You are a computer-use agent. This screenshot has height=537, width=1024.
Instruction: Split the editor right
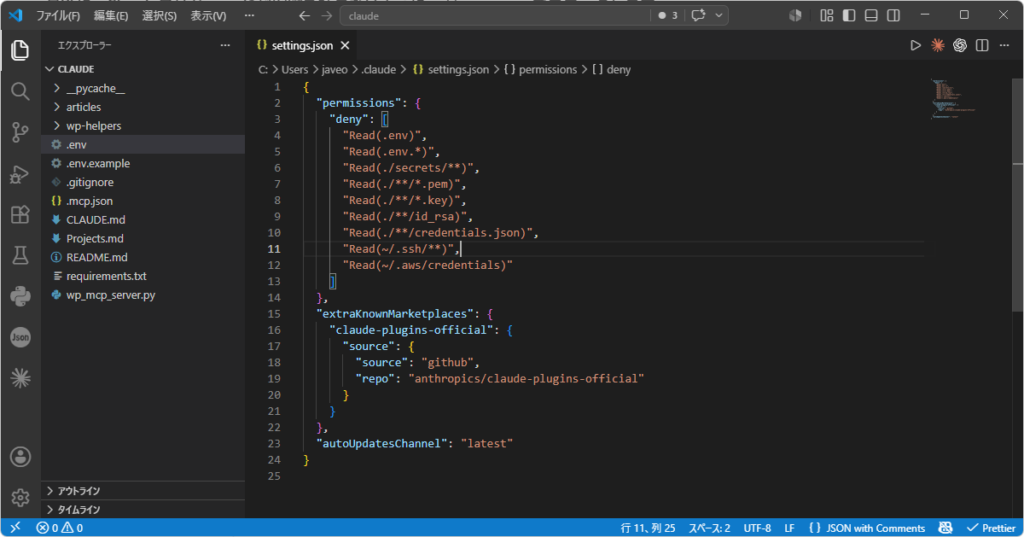click(982, 45)
